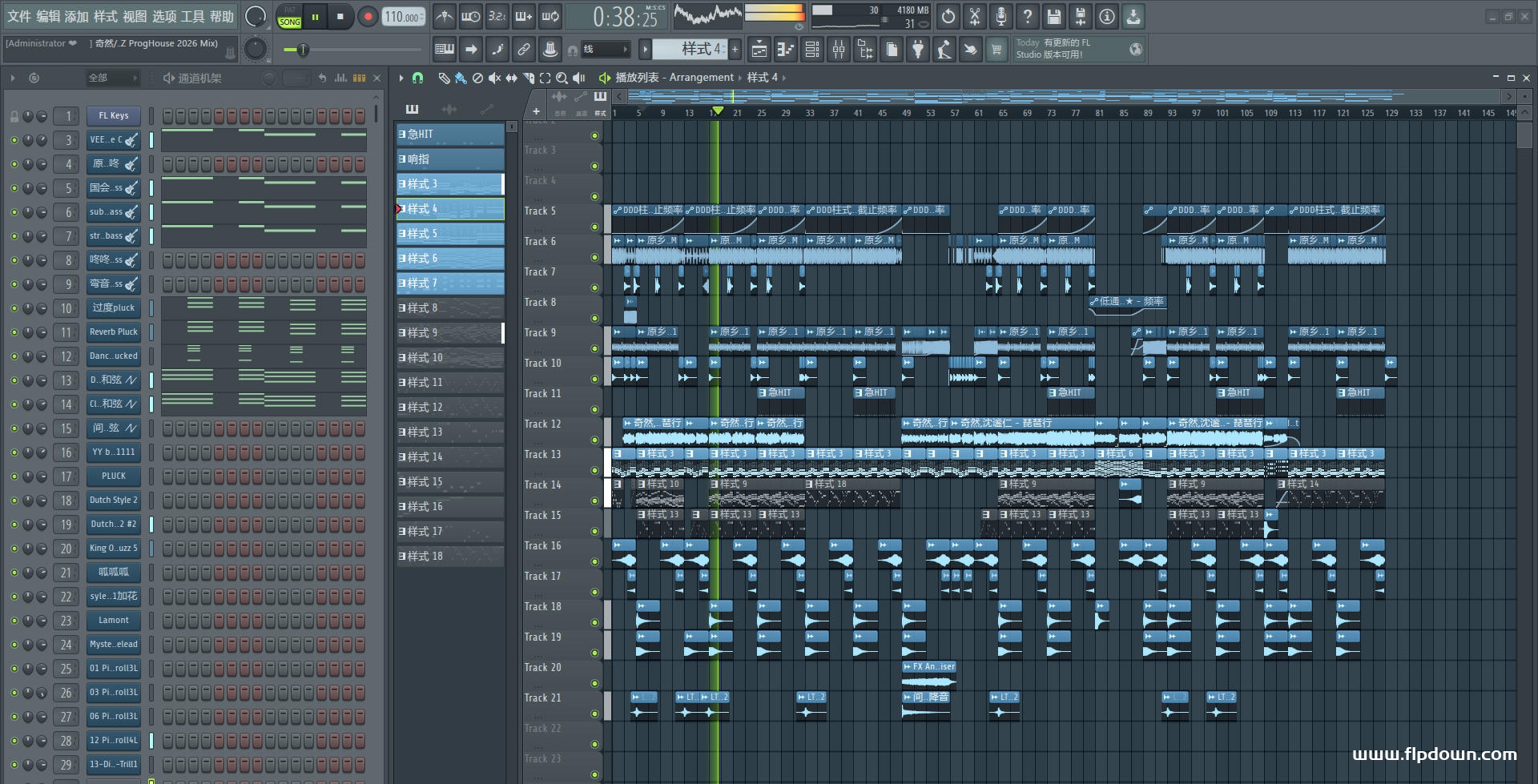Screen dimensions: 1538x784
Task: Open the 文件 menu
Action: point(19,16)
